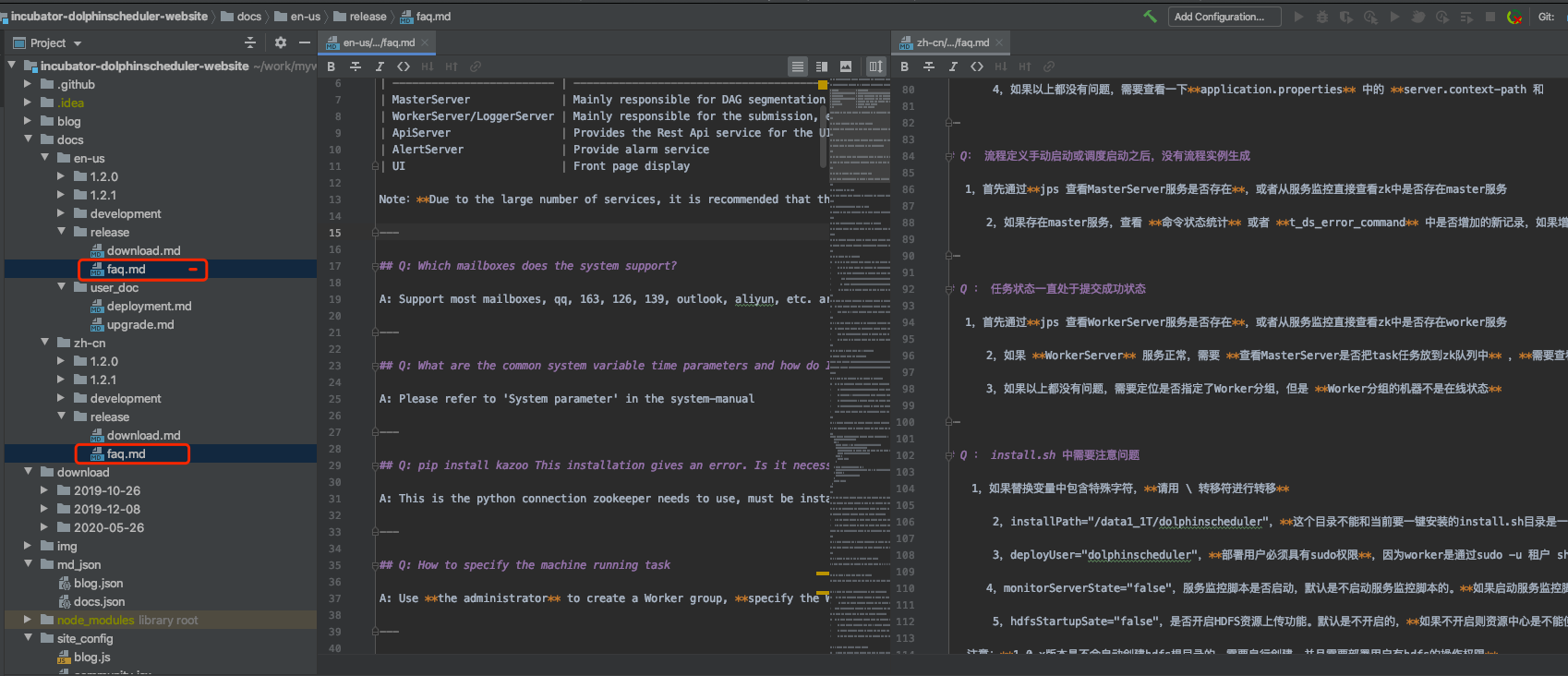Screen dimensions: 1568x676
Task: Click the incubator-dolphinscheduler-website breadcrumb
Action: 104,17
